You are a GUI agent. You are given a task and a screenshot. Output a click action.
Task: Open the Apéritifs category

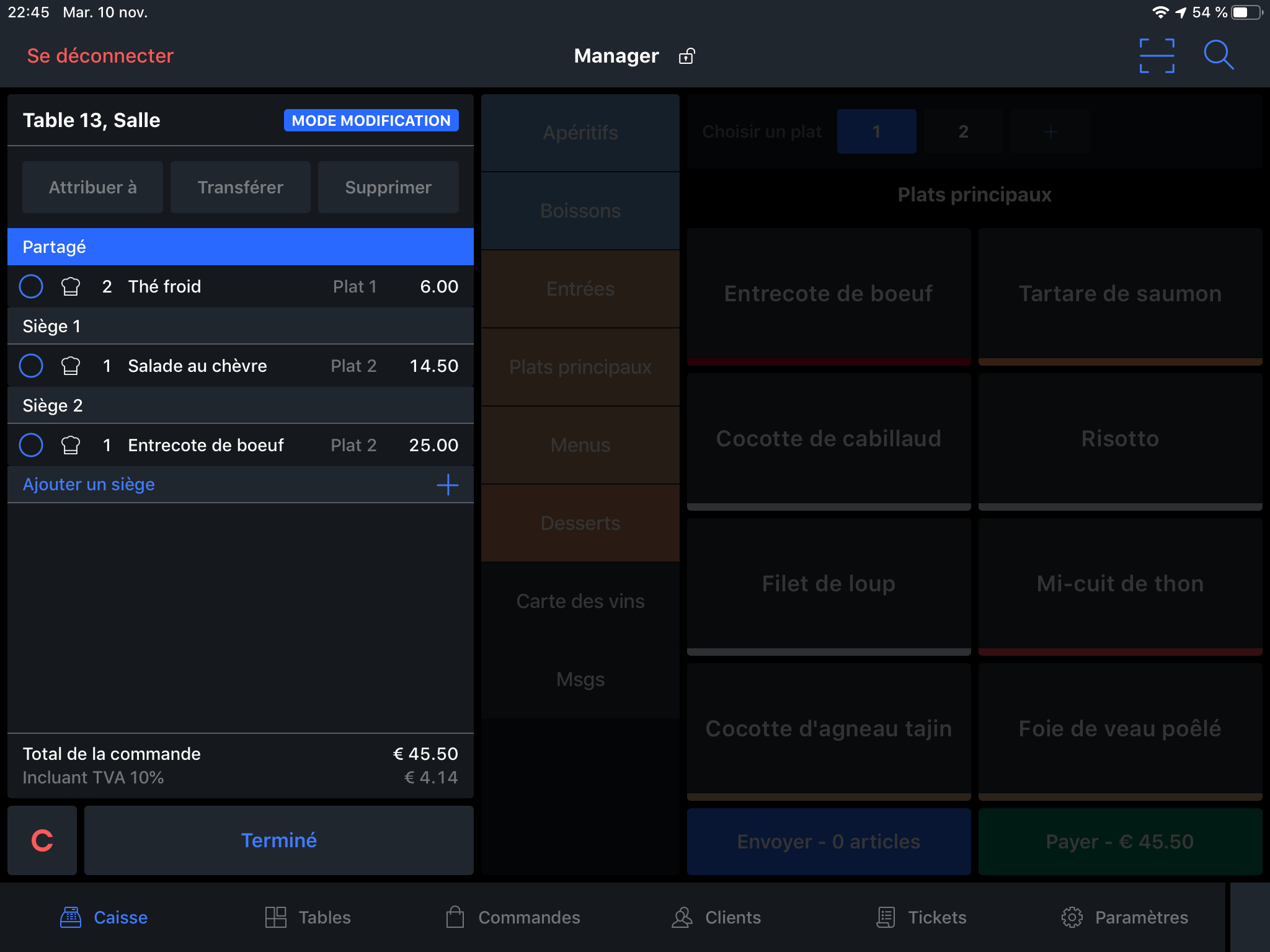point(580,133)
